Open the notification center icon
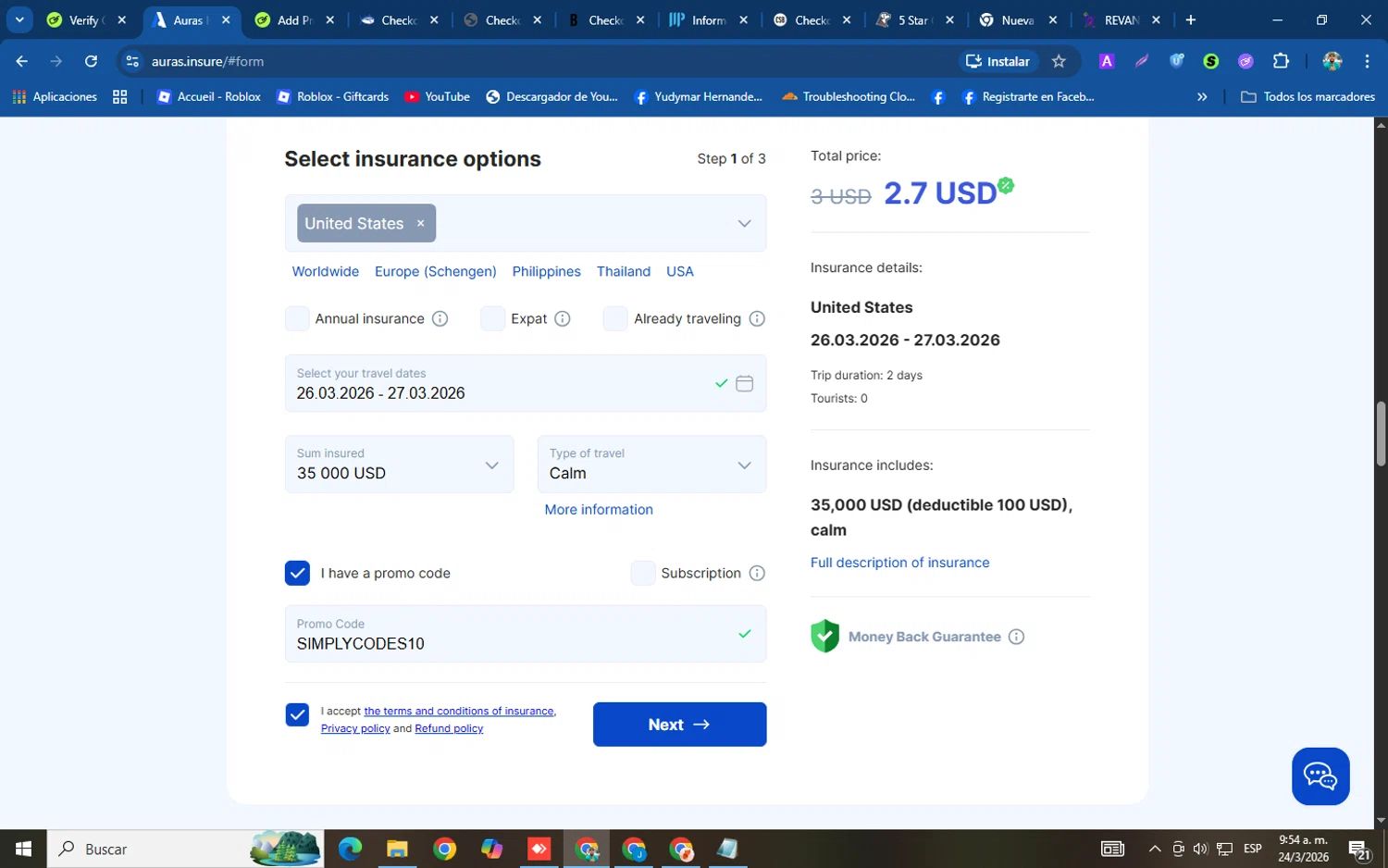Screen dimensions: 1388x868 pyautogui.click(x=1358, y=849)
